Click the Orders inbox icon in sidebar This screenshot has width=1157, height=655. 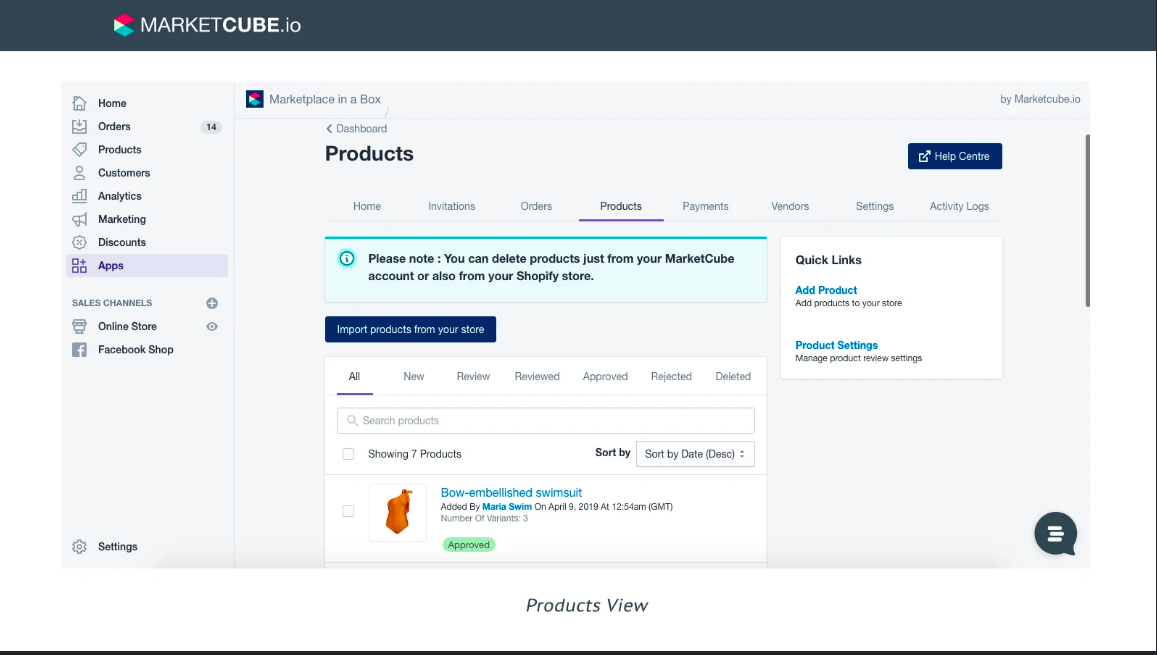(x=79, y=126)
